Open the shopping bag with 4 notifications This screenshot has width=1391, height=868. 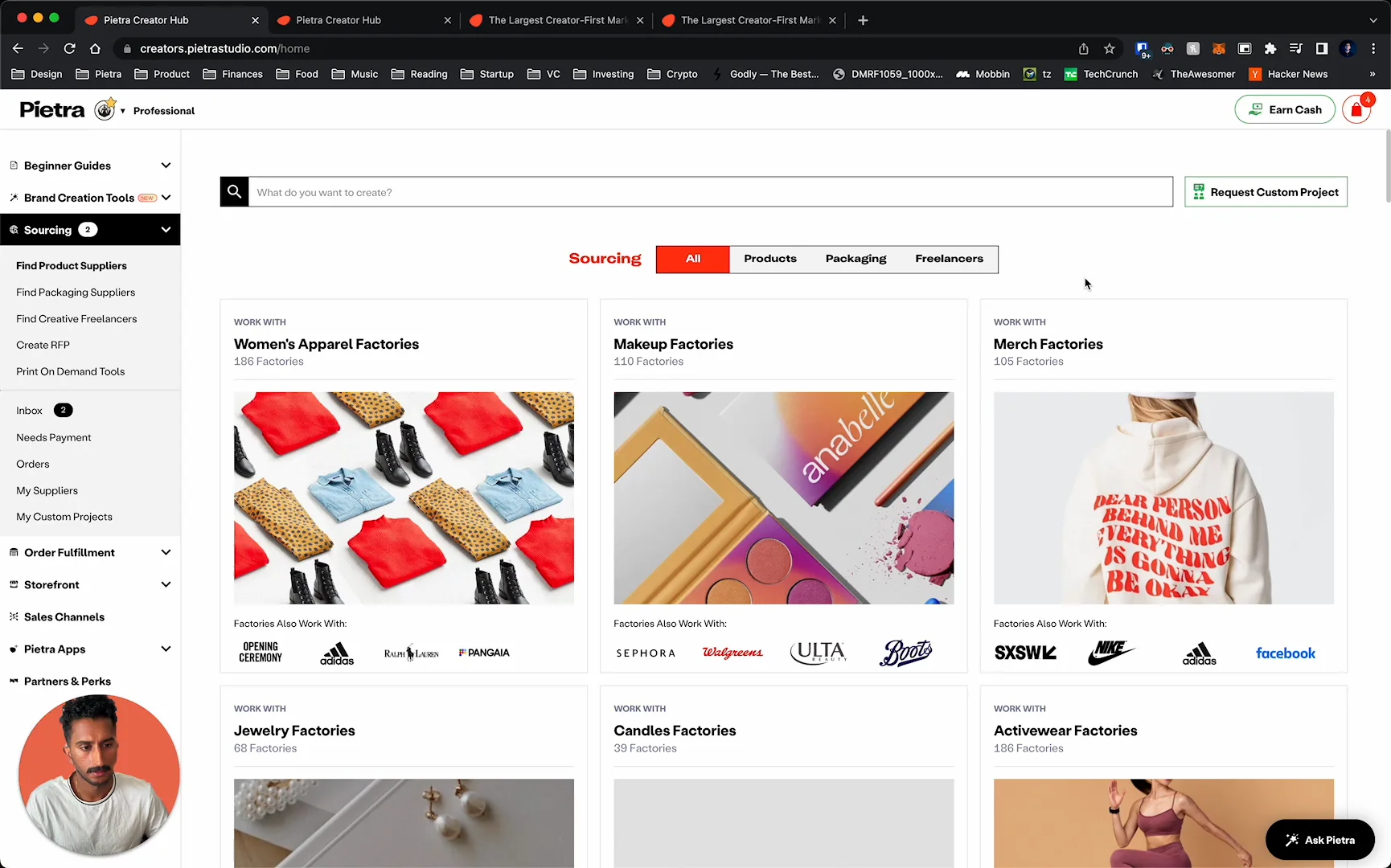tap(1357, 109)
